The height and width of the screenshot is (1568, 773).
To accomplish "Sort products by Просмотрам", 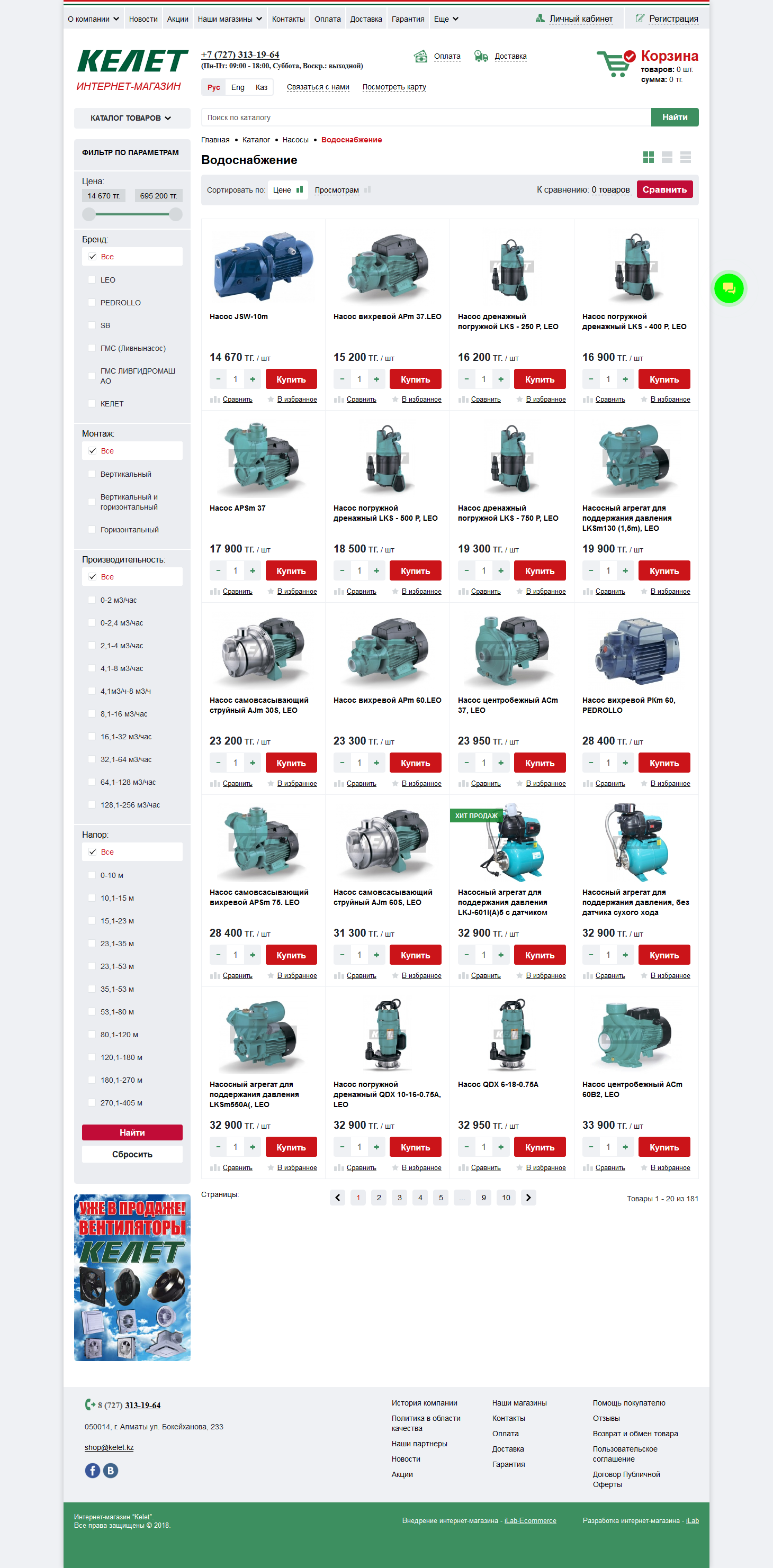I will tap(337, 190).
